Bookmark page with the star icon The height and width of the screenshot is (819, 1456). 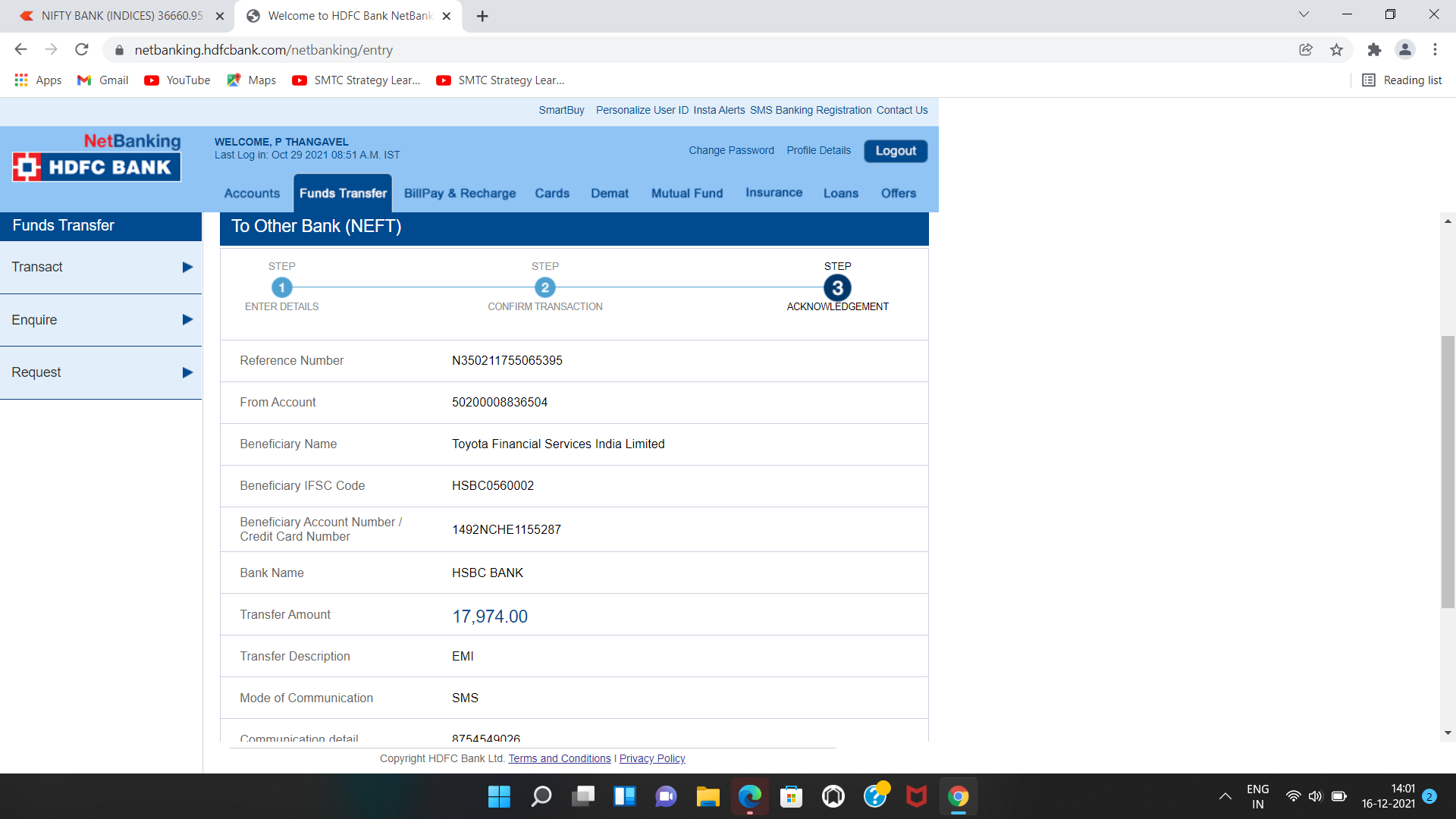(x=1336, y=50)
